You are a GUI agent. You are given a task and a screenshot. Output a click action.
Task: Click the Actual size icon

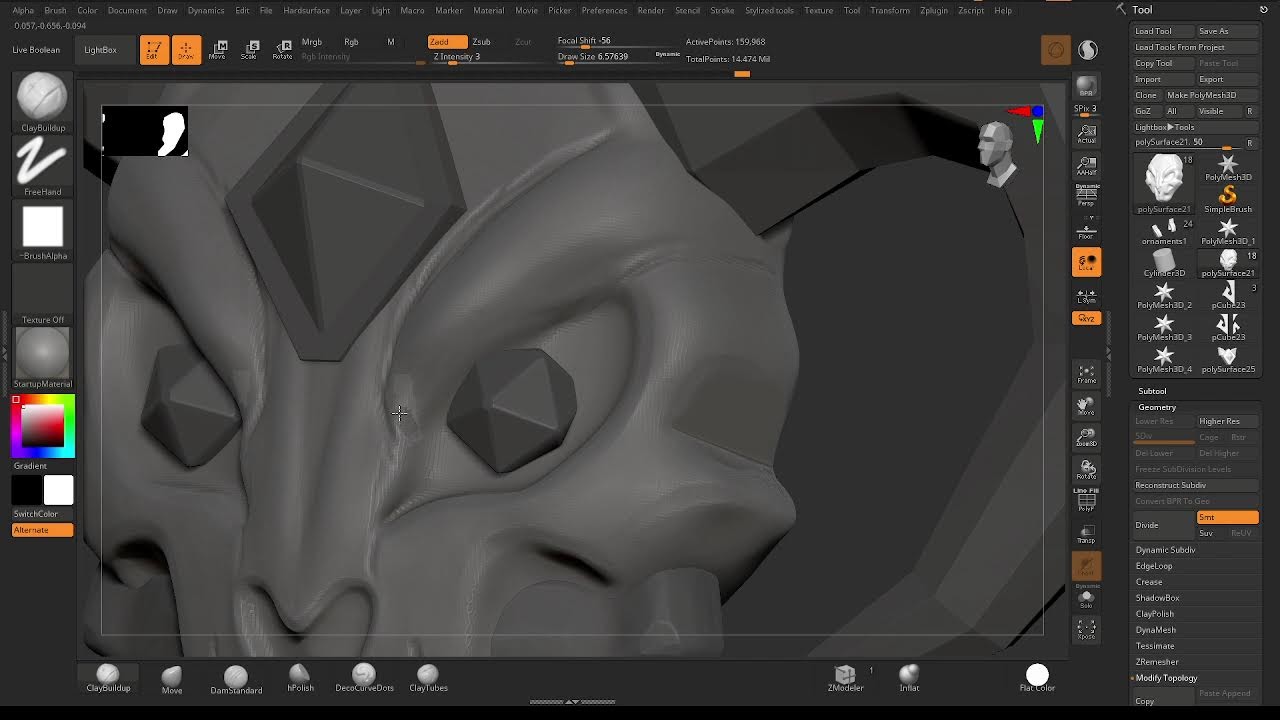[x=1086, y=134]
